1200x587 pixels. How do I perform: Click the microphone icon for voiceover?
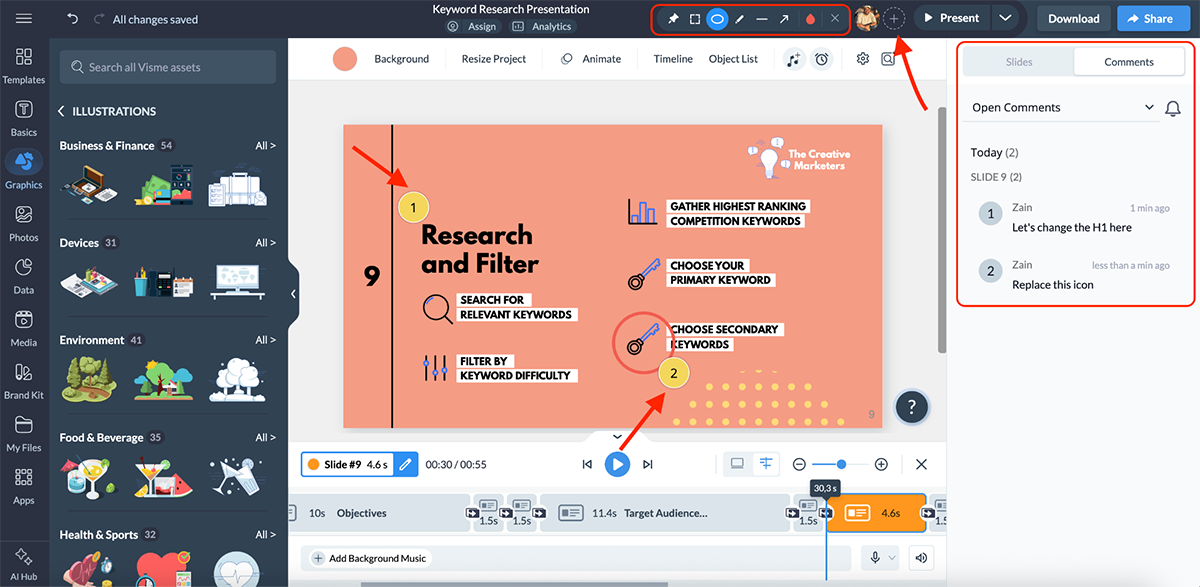tap(875, 557)
